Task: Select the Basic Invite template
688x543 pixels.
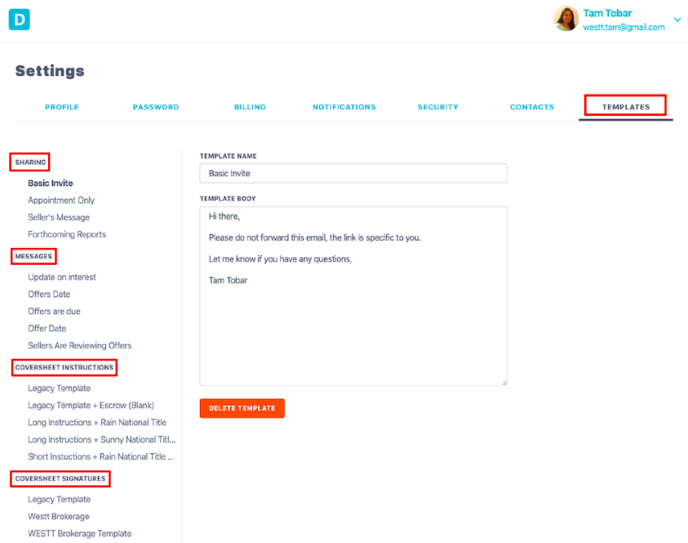Action: pyautogui.click(x=50, y=183)
